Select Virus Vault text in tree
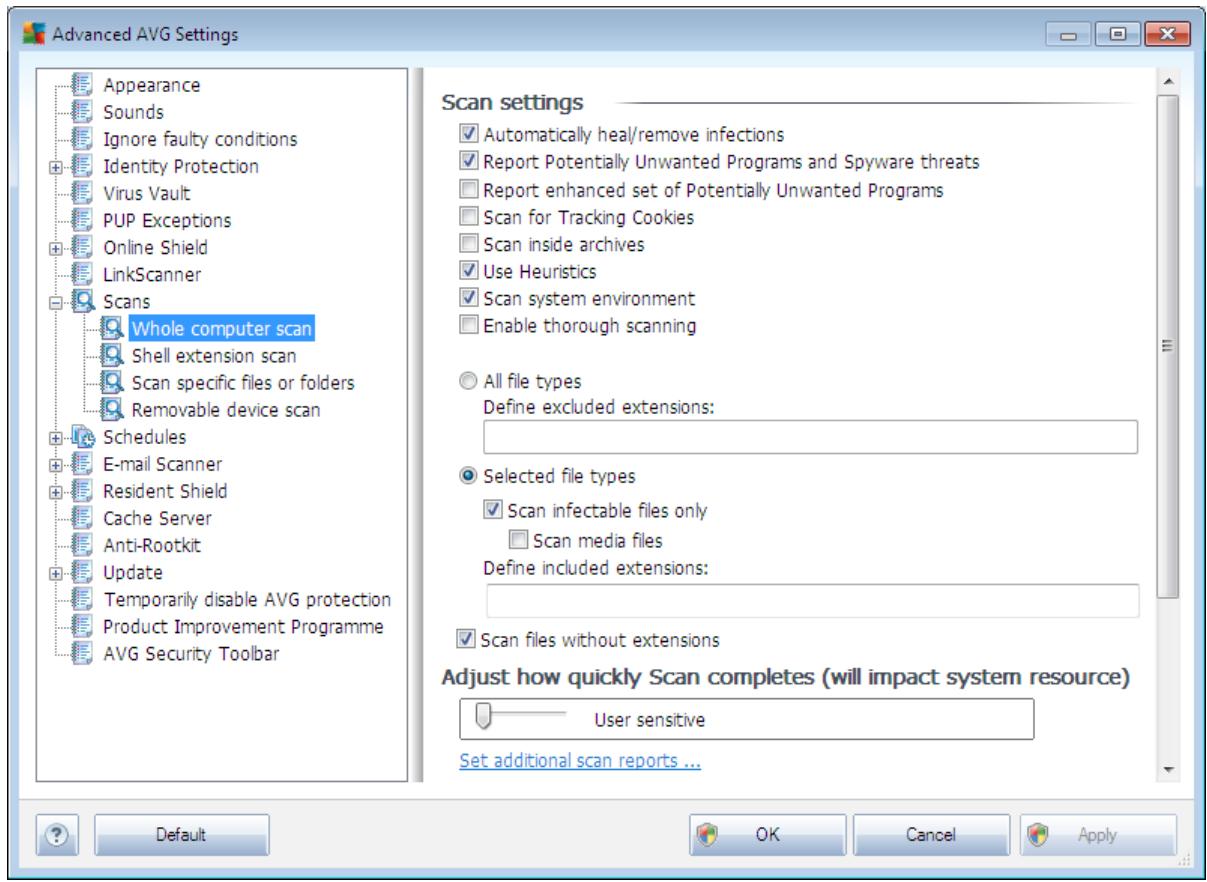1207x882 pixels. tap(146, 193)
